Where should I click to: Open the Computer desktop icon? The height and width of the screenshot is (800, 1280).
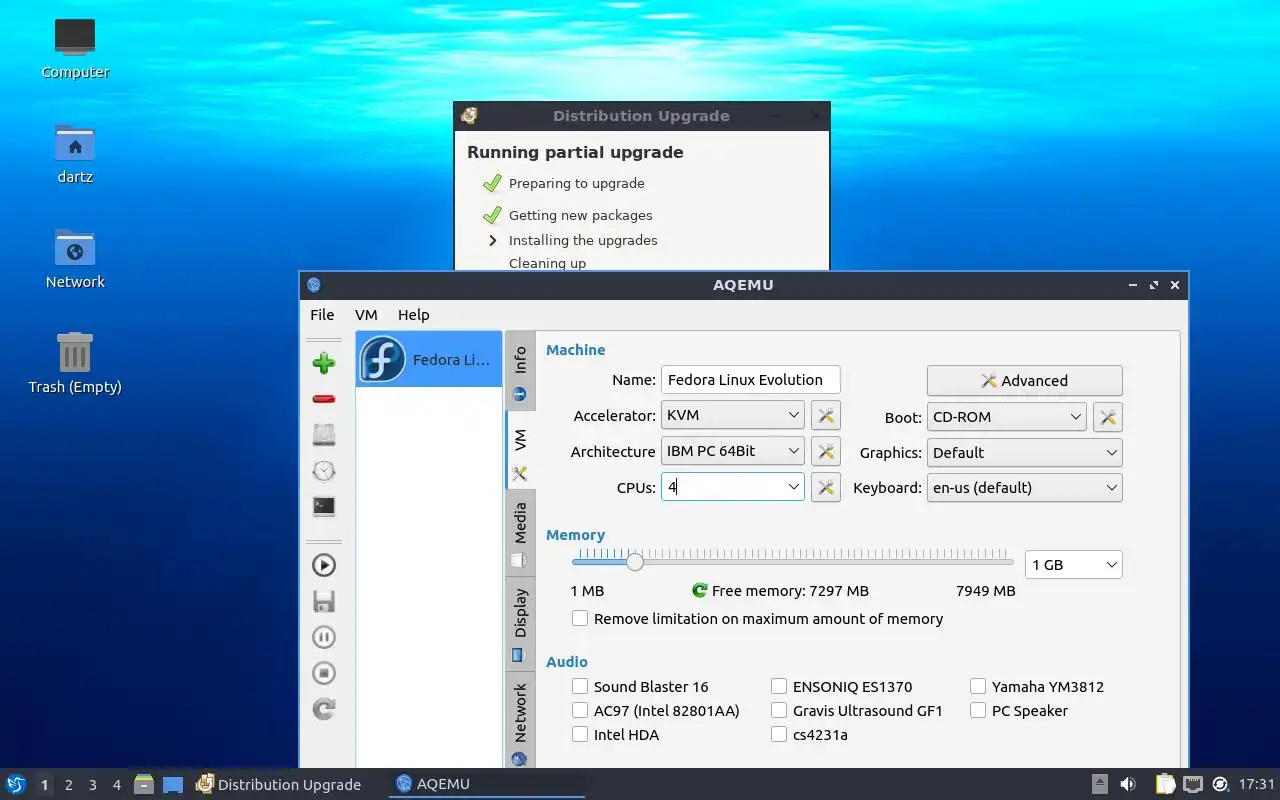(75, 48)
